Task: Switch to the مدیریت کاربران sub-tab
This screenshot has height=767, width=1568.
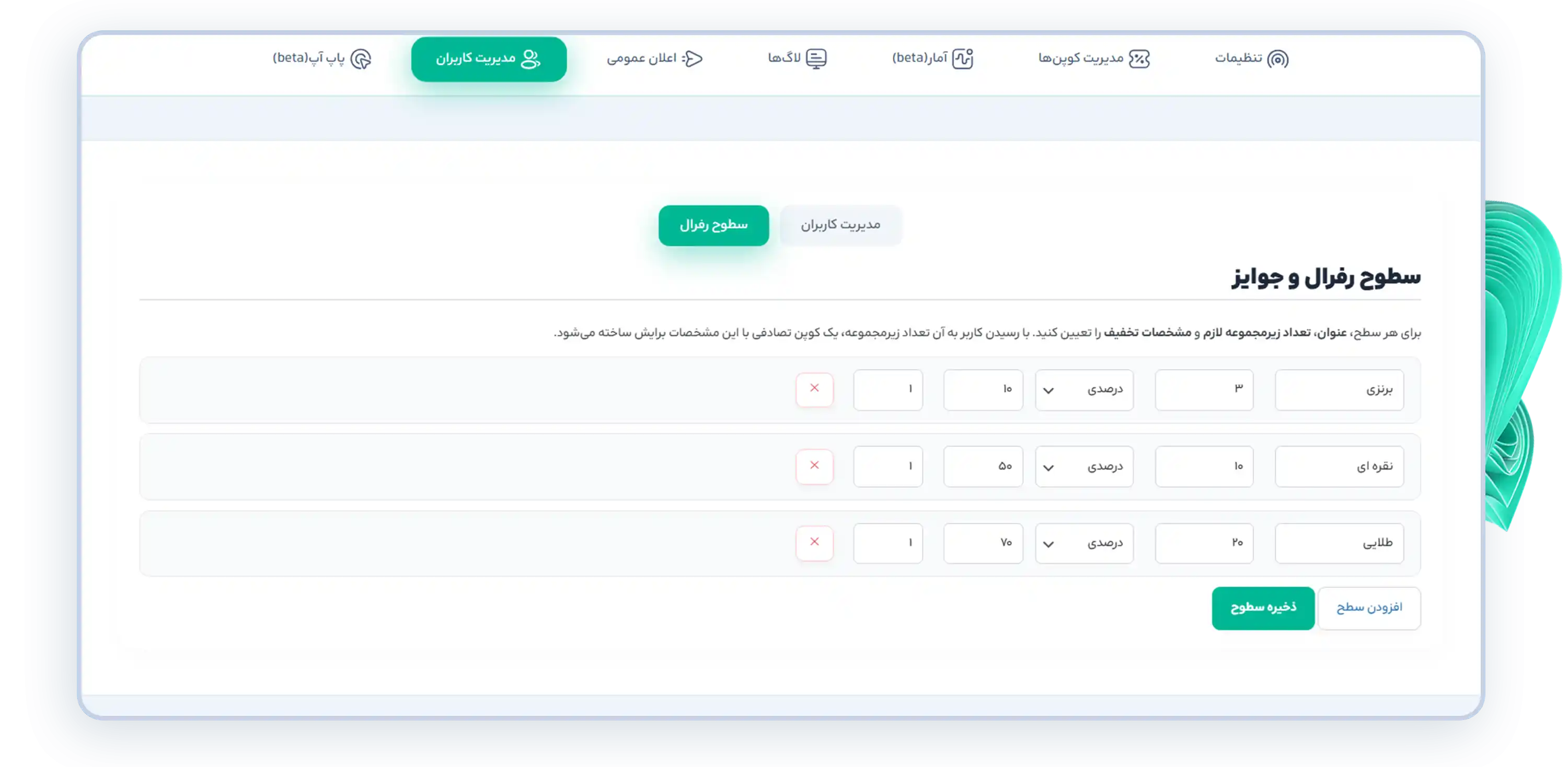Action: coord(840,226)
